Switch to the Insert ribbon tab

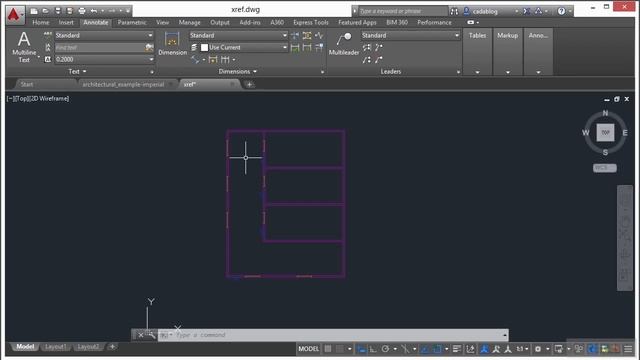click(66, 22)
